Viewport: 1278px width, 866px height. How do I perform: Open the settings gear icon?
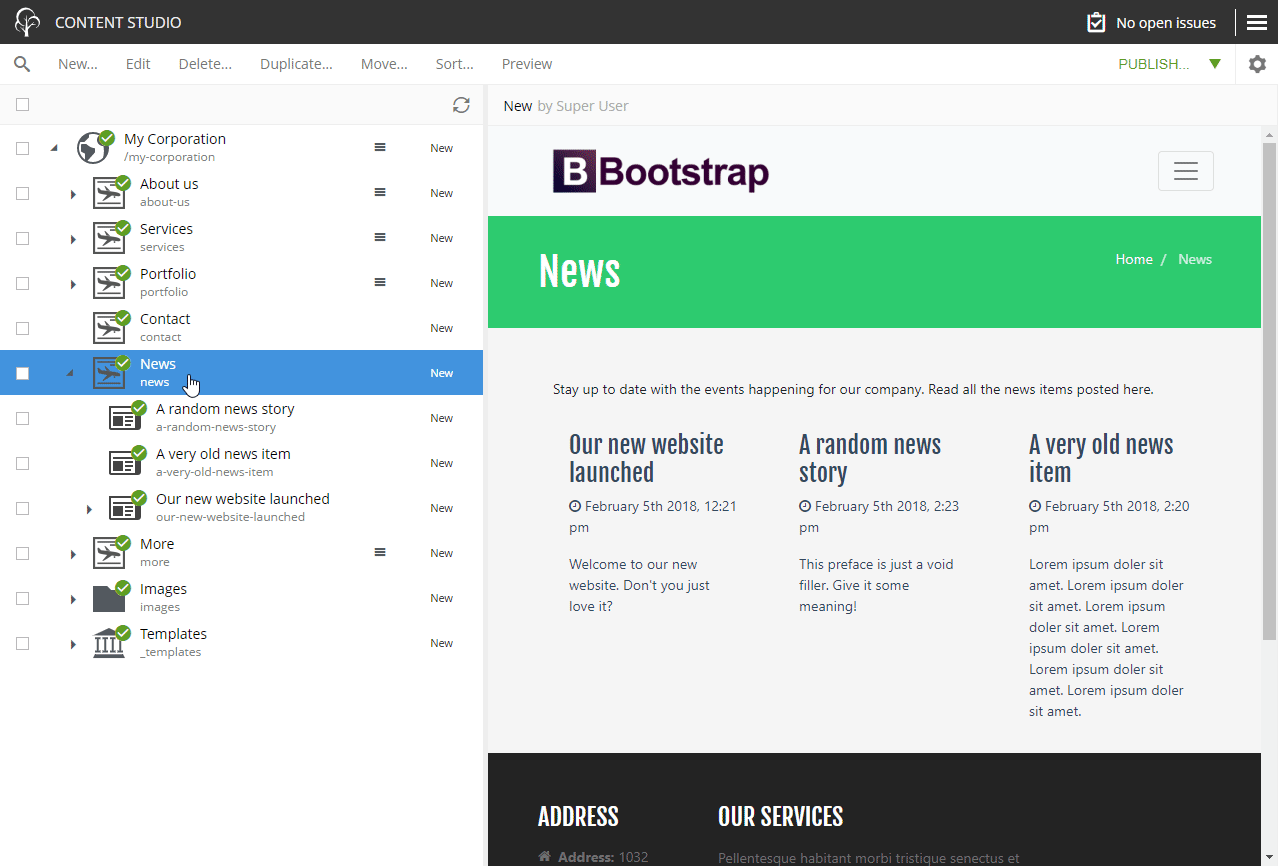pos(1257,63)
